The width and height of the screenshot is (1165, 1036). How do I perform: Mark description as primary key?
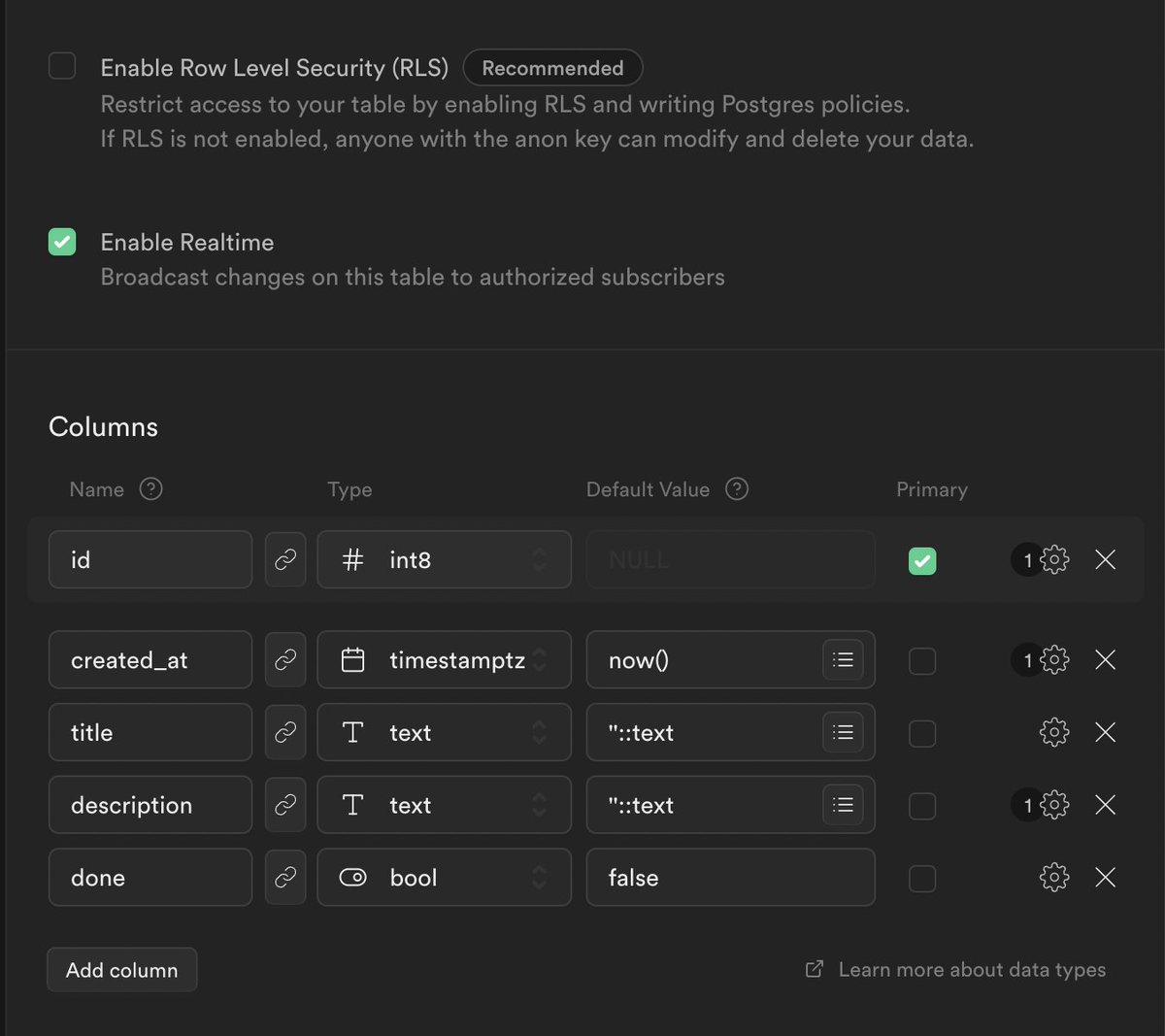pos(922,806)
